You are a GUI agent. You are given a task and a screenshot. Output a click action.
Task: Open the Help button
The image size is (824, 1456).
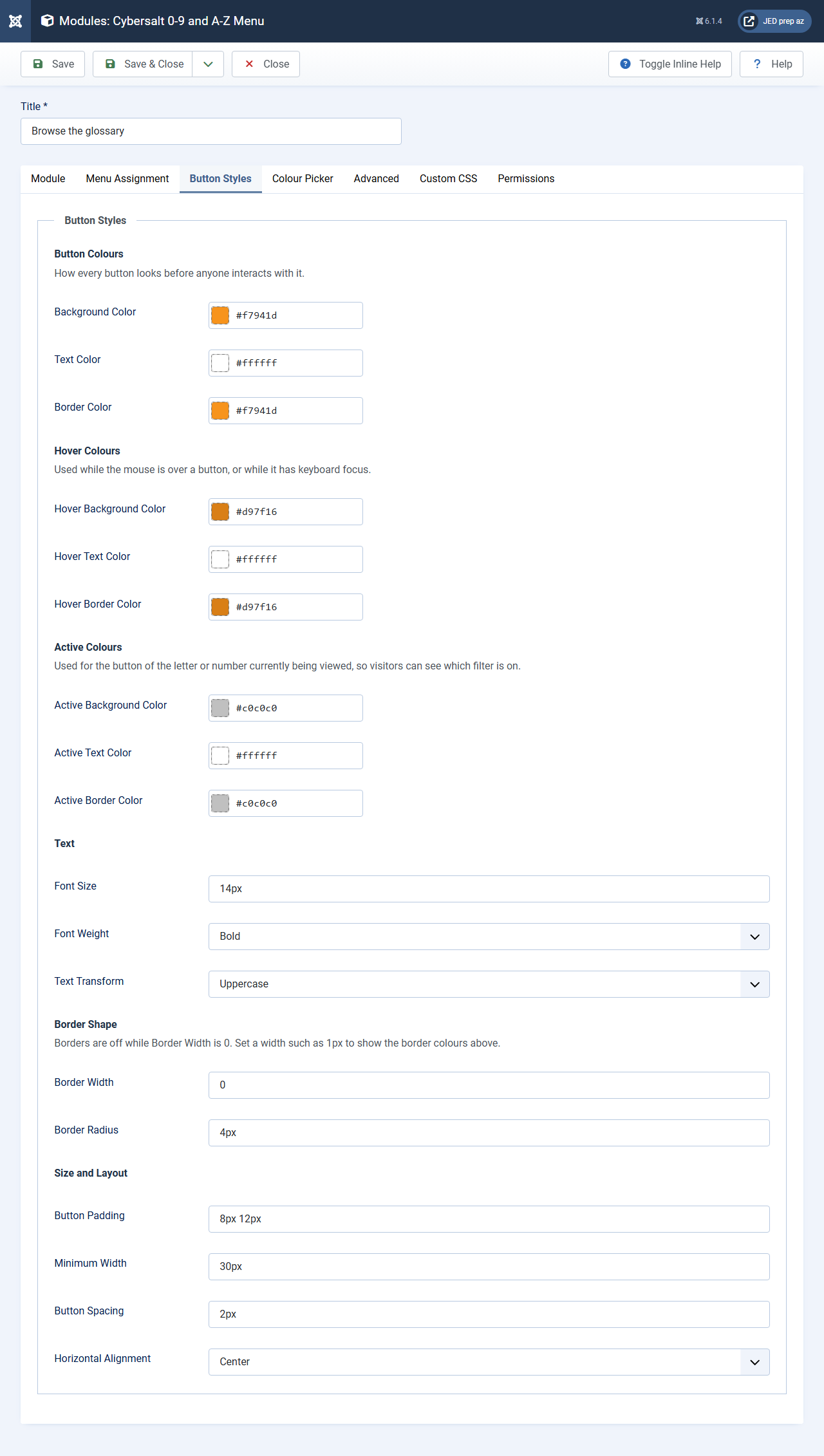point(771,64)
